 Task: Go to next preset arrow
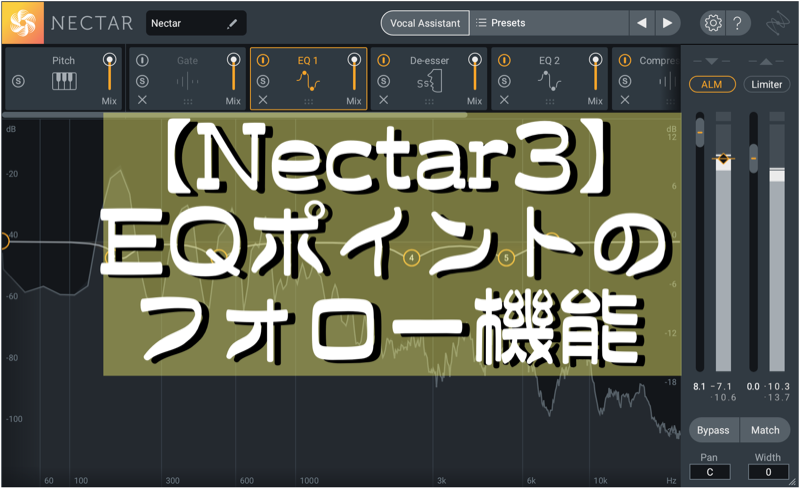coord(667,23)
